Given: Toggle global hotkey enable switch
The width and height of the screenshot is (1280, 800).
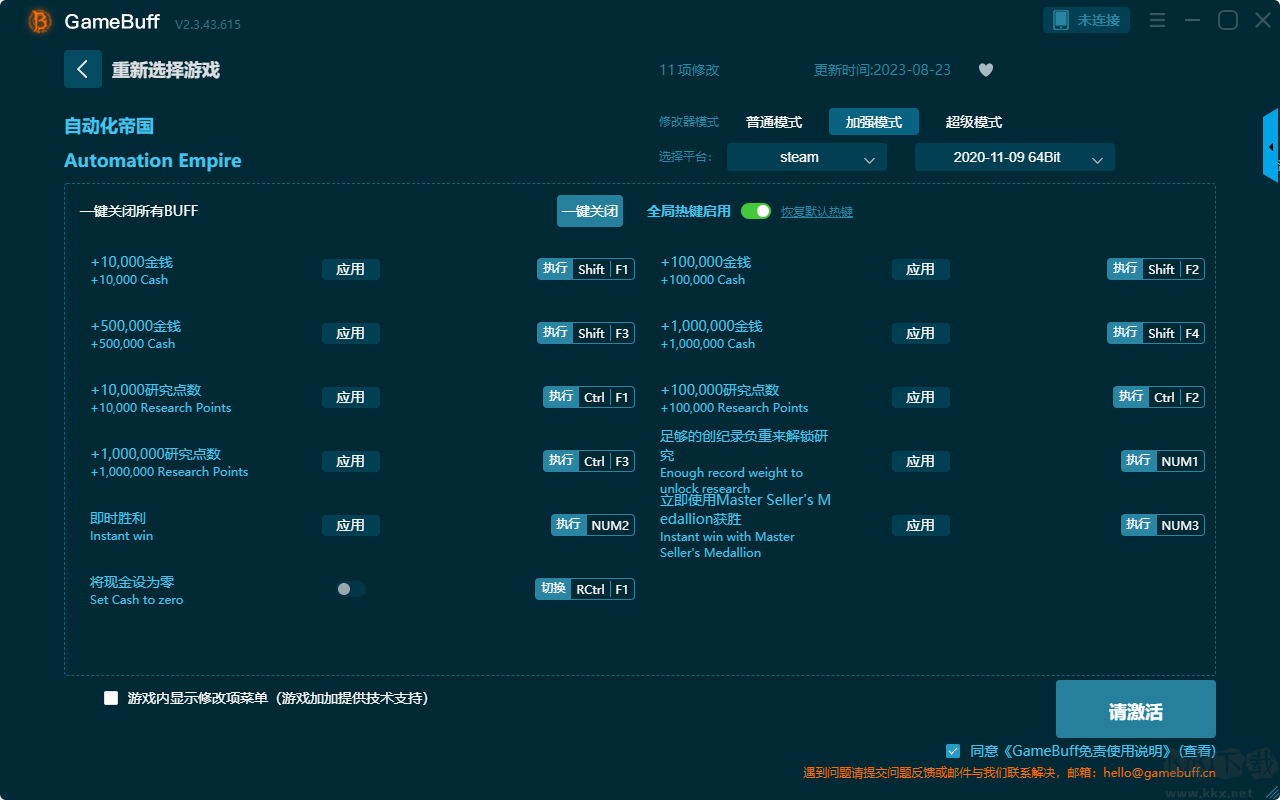Looking at the screenshot, I should coord(756,211).
